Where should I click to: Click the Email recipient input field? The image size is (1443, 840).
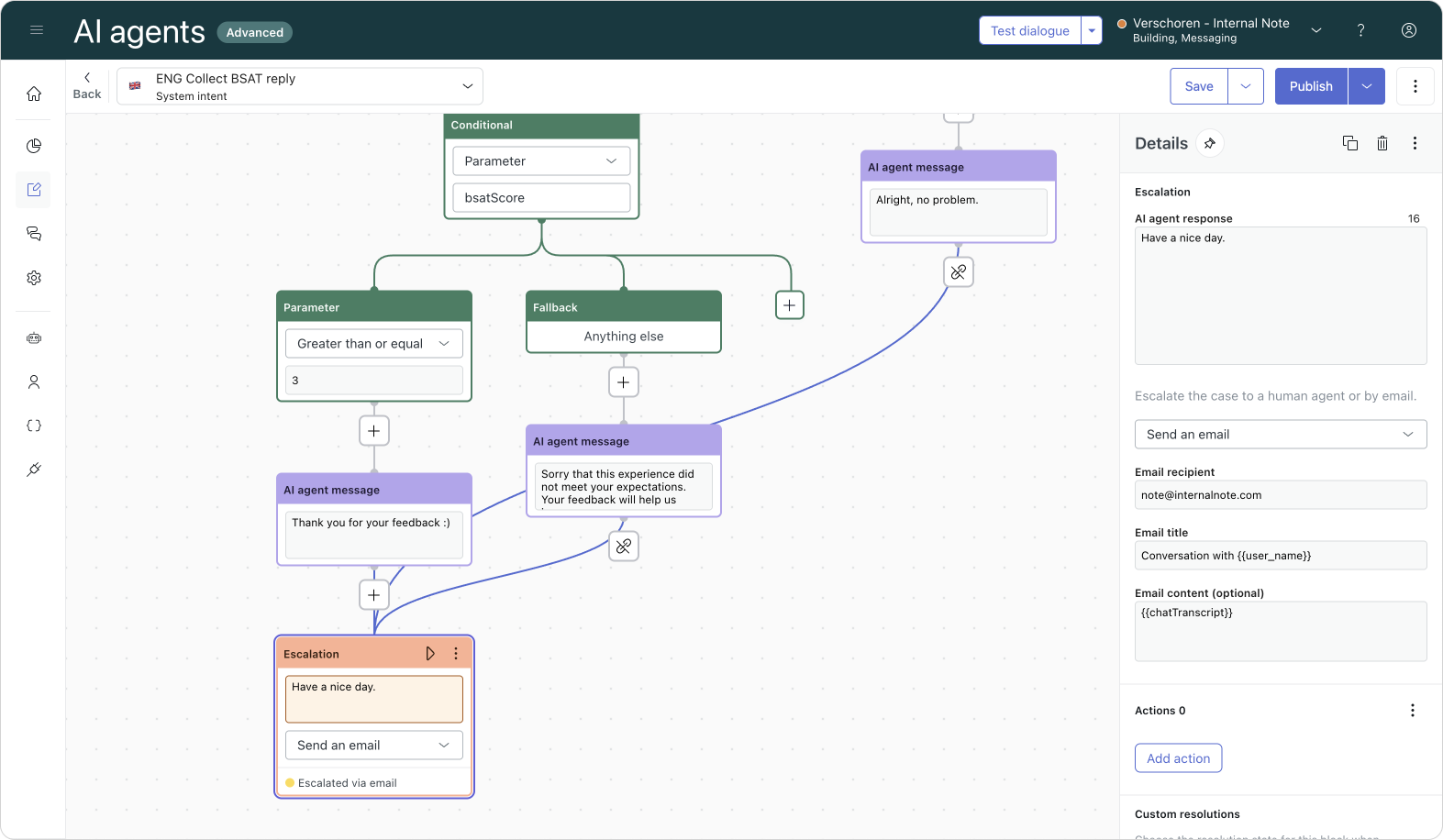1280,495
